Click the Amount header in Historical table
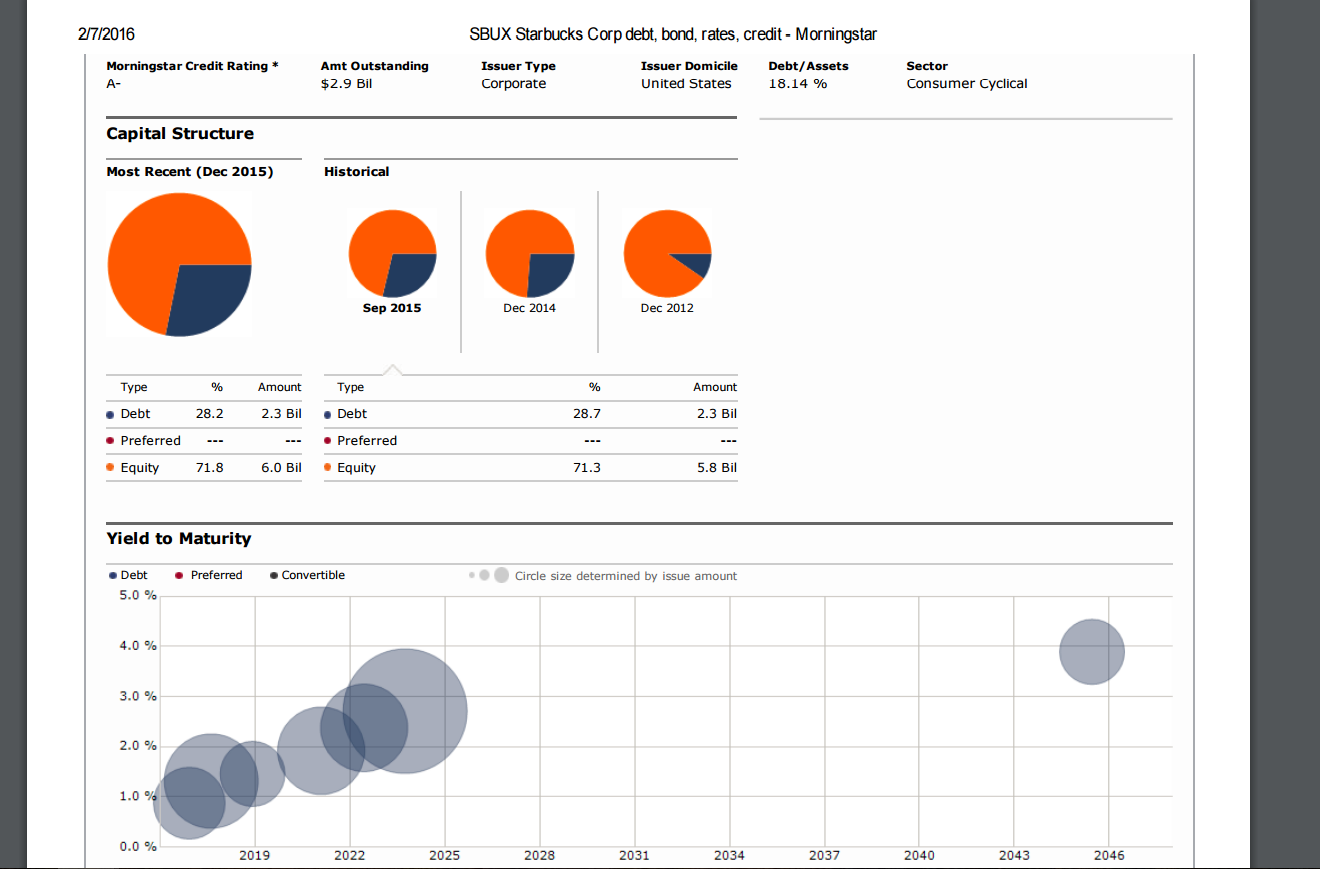The image size is (1320, 869). (715, 387)
